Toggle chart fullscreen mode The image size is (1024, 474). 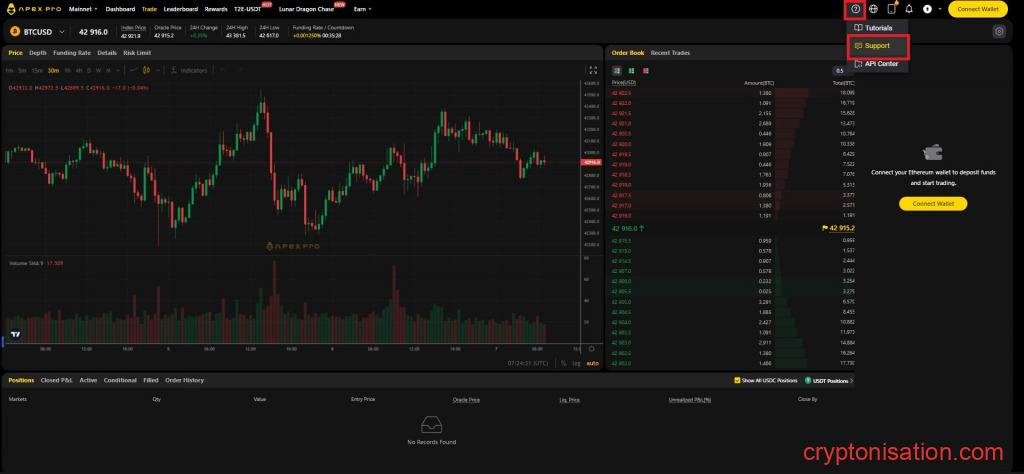pos(592,70)
